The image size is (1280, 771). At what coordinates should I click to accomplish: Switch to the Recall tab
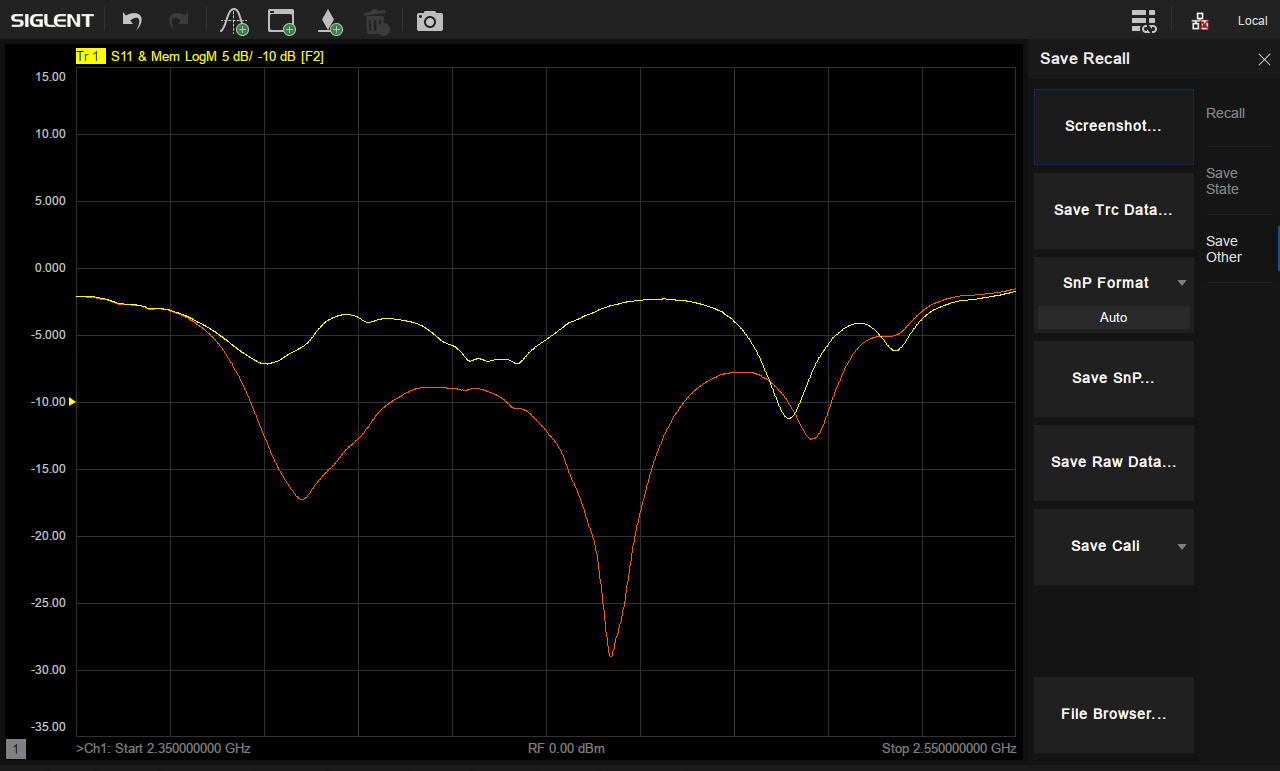point(1225,113)
